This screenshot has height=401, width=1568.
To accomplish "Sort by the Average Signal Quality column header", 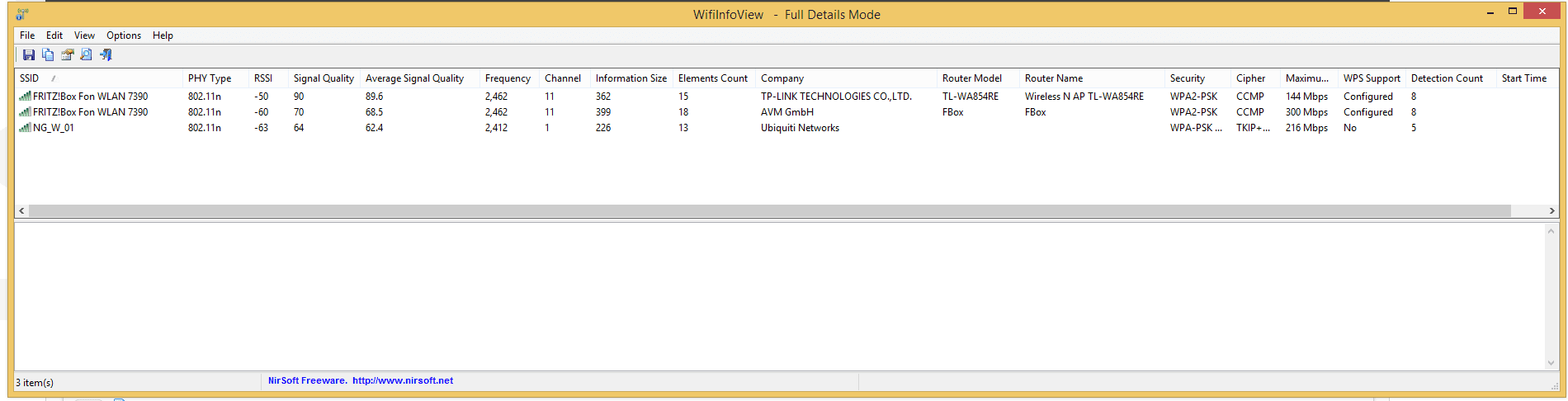I will 419,78.
